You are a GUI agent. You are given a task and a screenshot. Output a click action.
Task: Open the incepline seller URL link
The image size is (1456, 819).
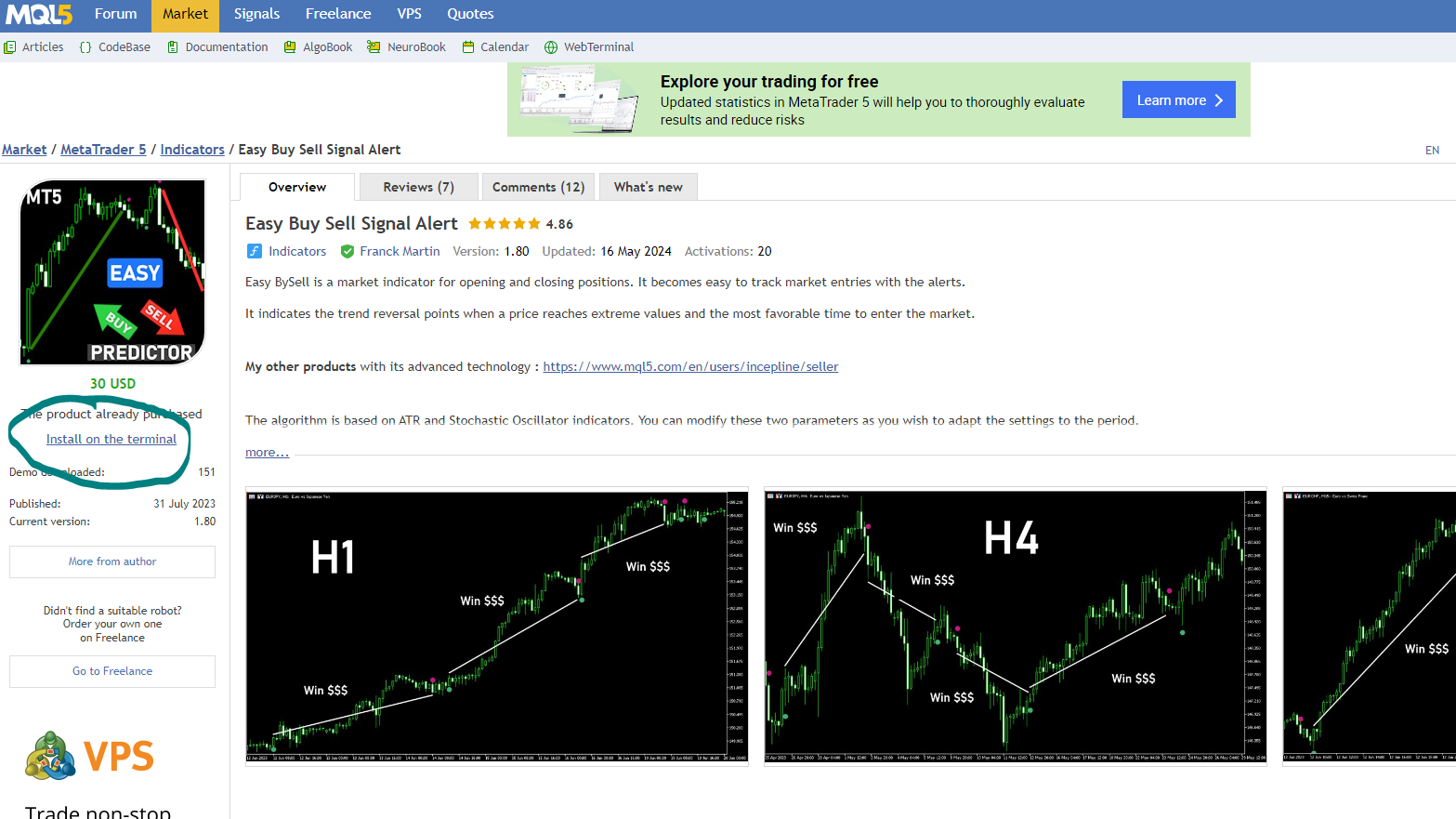[x=690, y=366]
